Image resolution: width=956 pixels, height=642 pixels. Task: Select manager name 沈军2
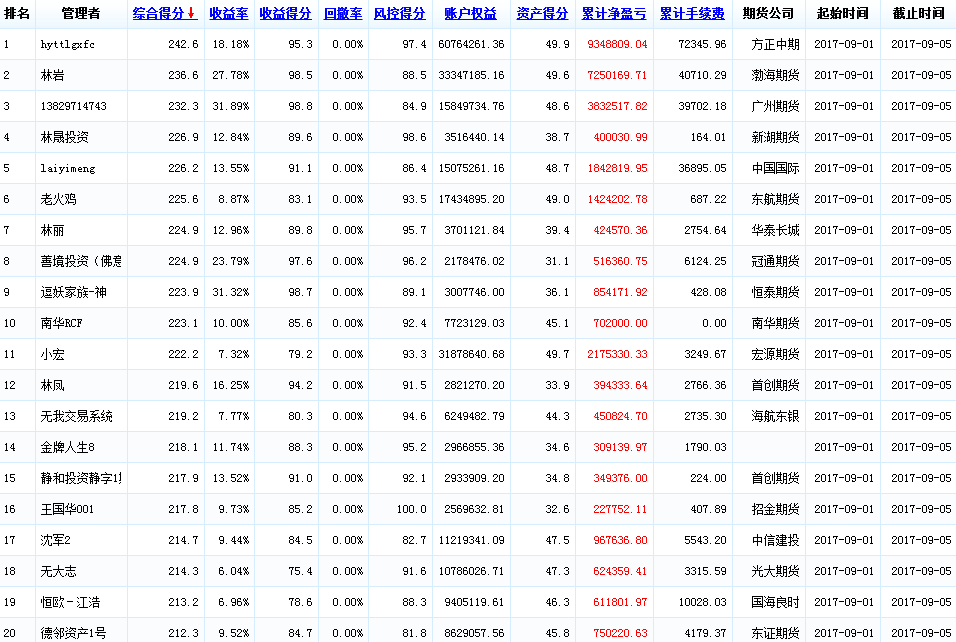coord(55,540)
